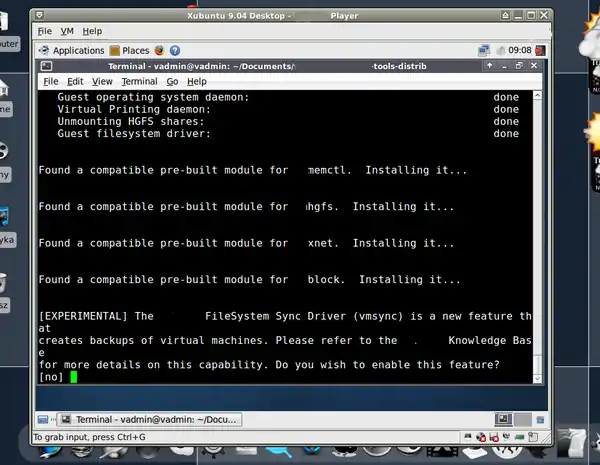Open the Edit menu in terminal

(x=76, y=81)
